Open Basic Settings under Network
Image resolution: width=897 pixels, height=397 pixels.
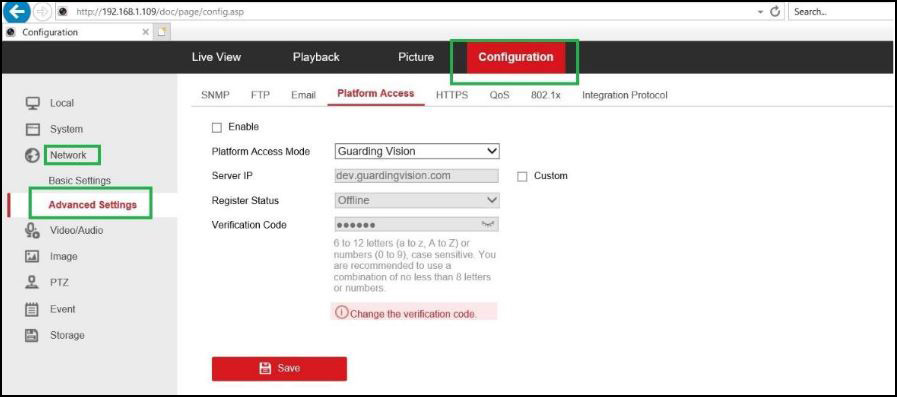(80, 180)
